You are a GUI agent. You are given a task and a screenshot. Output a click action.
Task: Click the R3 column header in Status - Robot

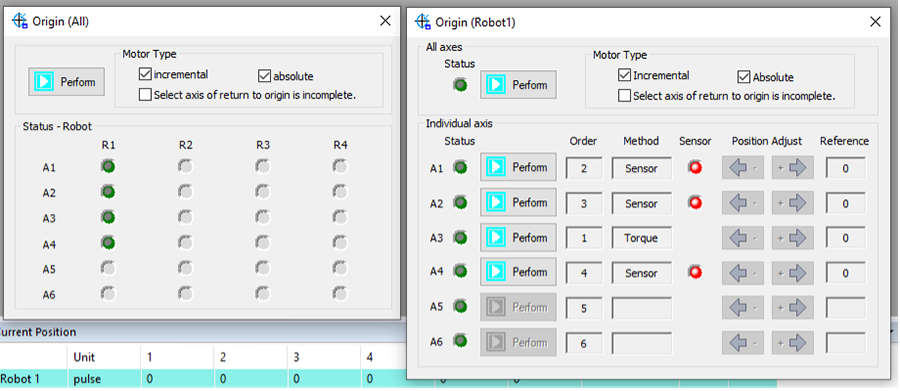[x=263, y=145]
